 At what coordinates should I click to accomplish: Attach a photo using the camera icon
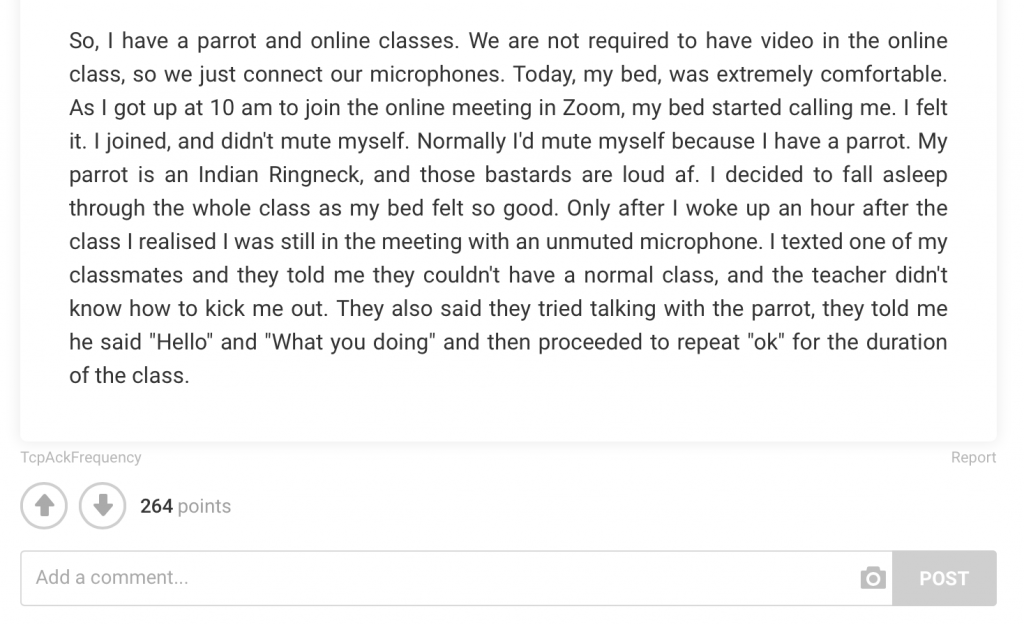click(x=872, y=578)
